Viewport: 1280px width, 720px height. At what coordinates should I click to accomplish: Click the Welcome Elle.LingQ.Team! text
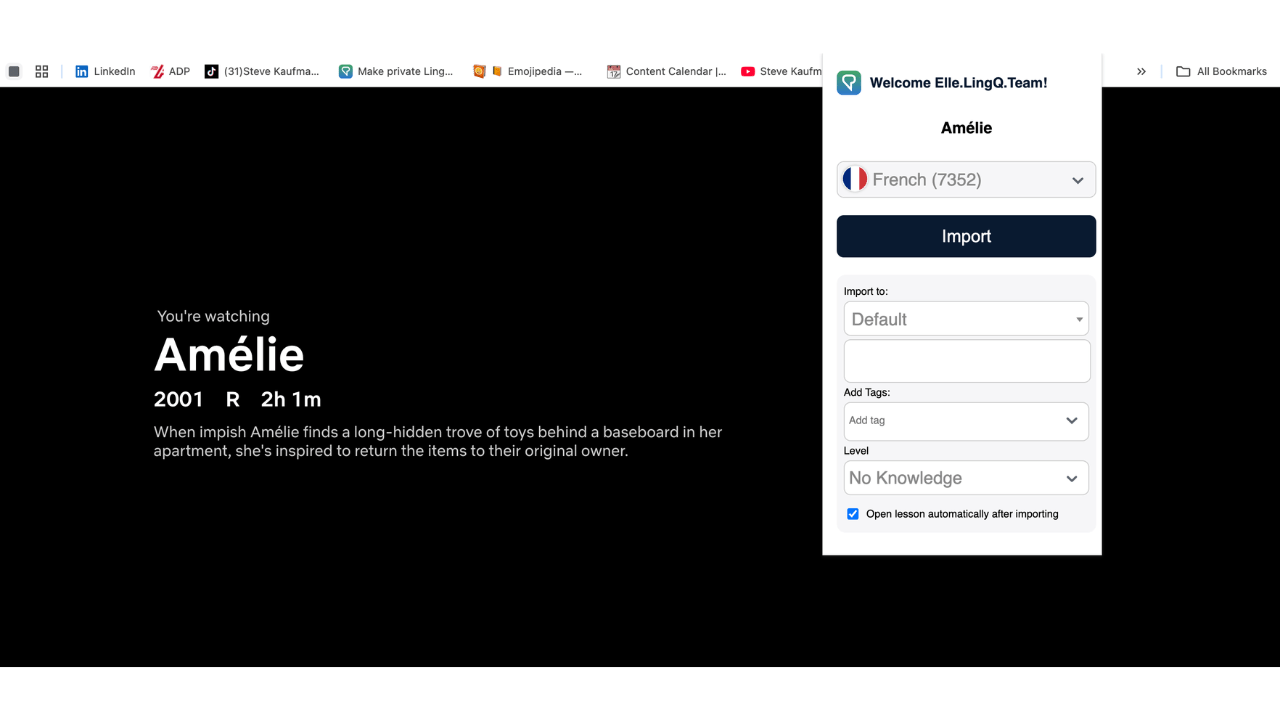[958, 83]
